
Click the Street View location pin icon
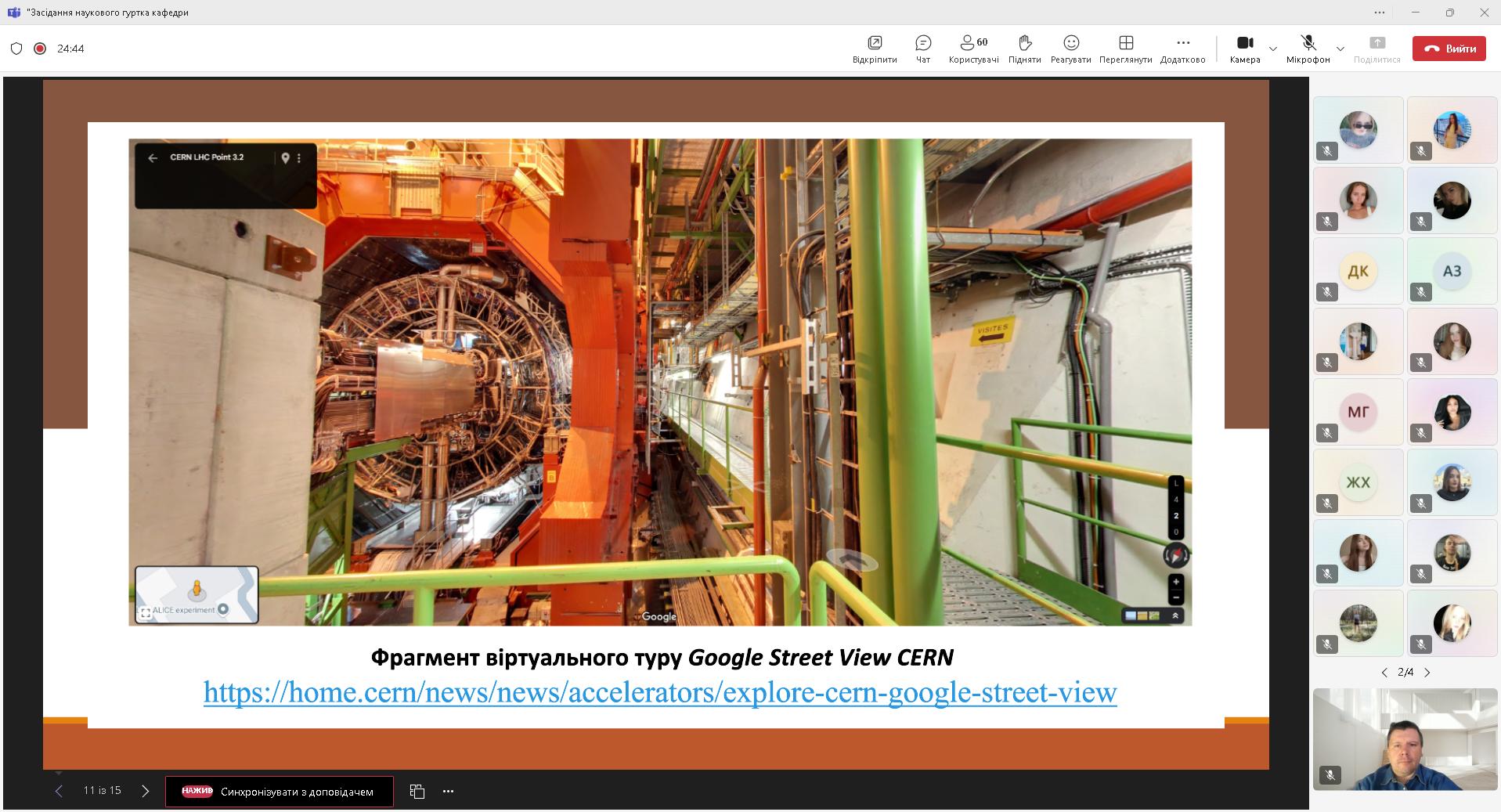click(x=286, y=158)
